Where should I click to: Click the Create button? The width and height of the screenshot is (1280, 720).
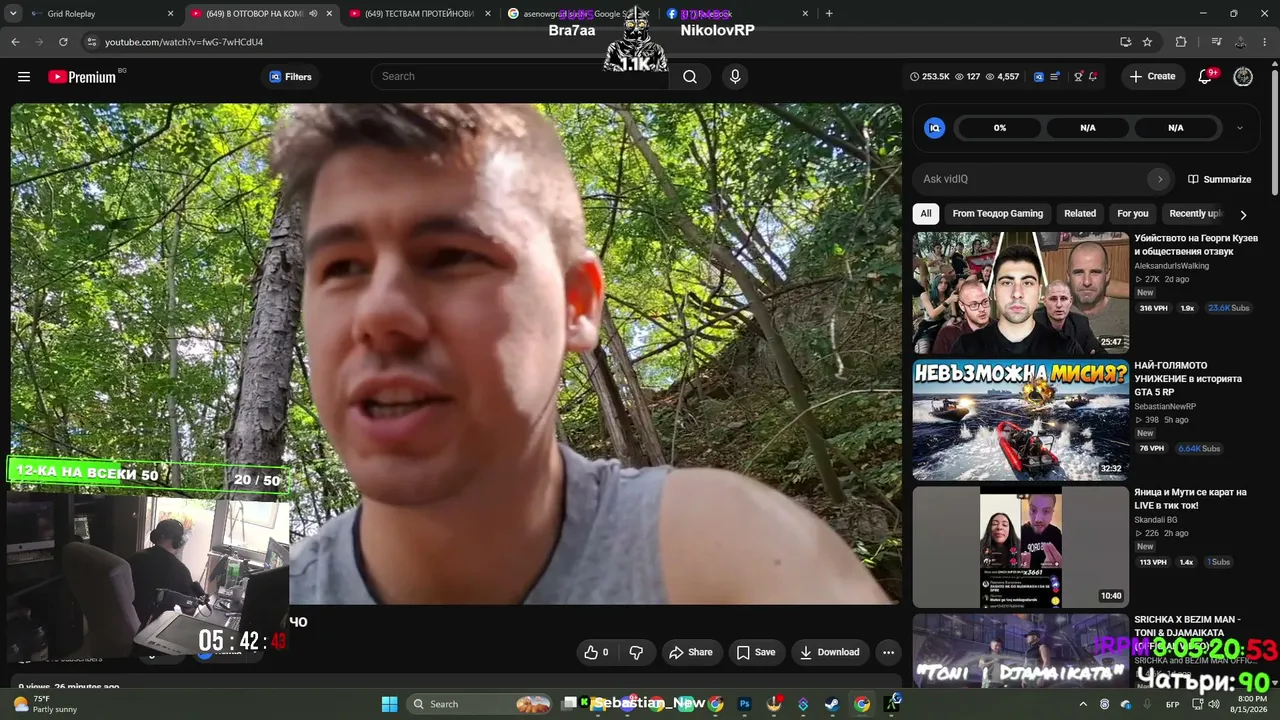(x=1153, y=77)
